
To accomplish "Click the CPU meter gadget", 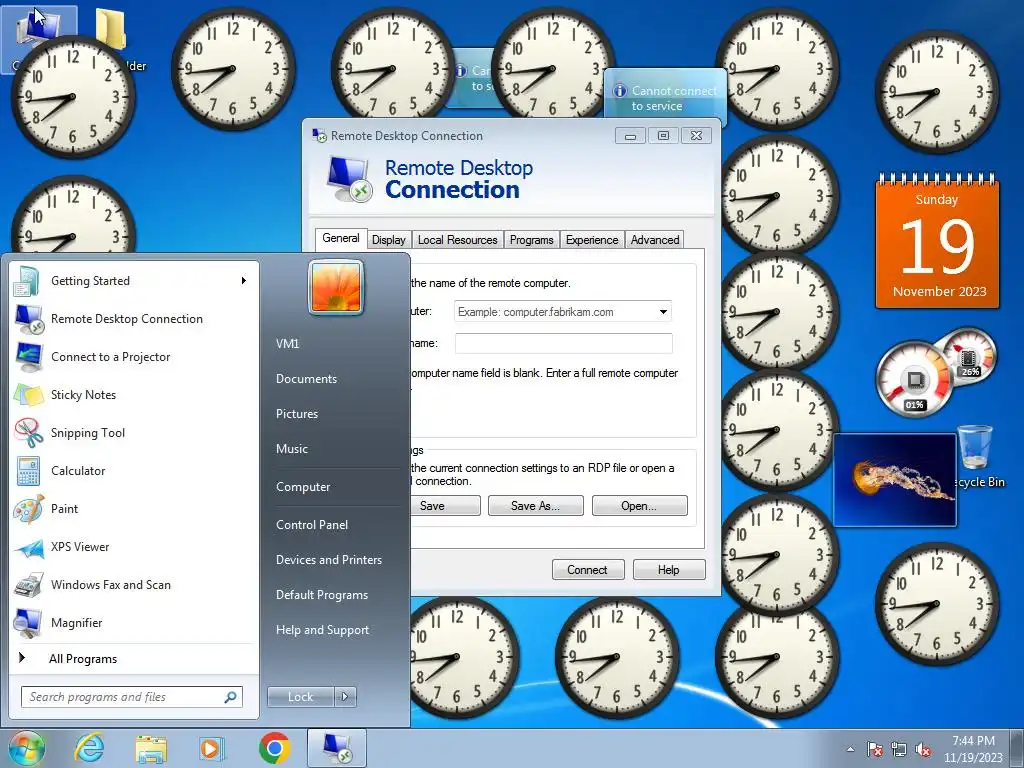I will click(x=914, y=381).
